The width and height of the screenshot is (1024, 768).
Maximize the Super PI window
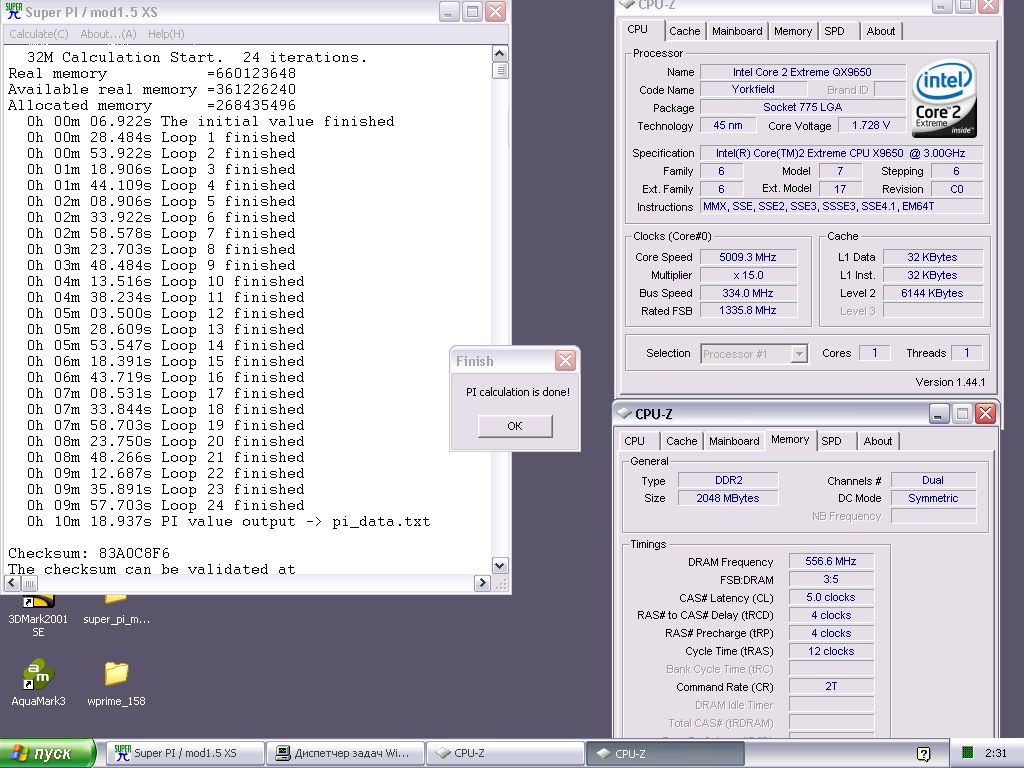472,11
